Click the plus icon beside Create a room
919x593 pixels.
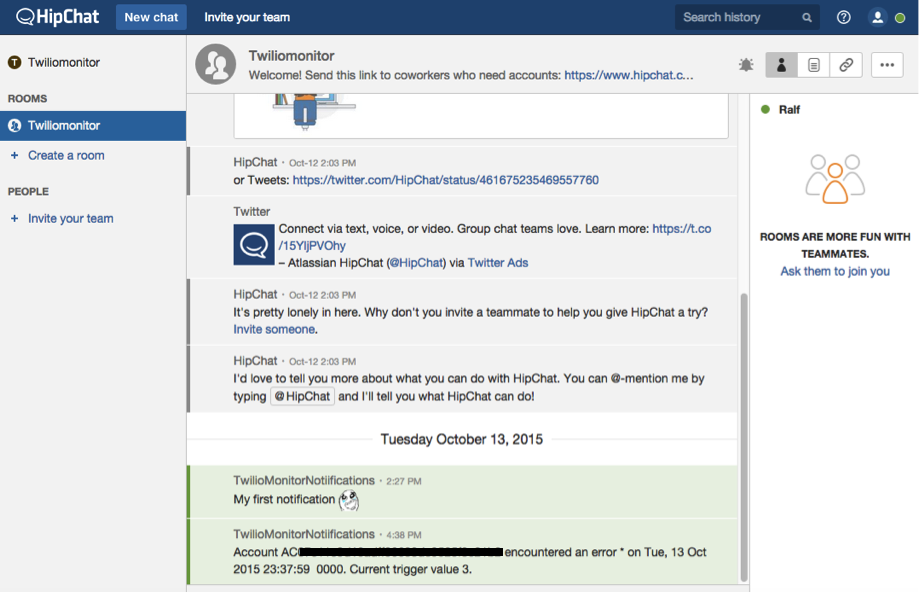(x=15, y=155)
